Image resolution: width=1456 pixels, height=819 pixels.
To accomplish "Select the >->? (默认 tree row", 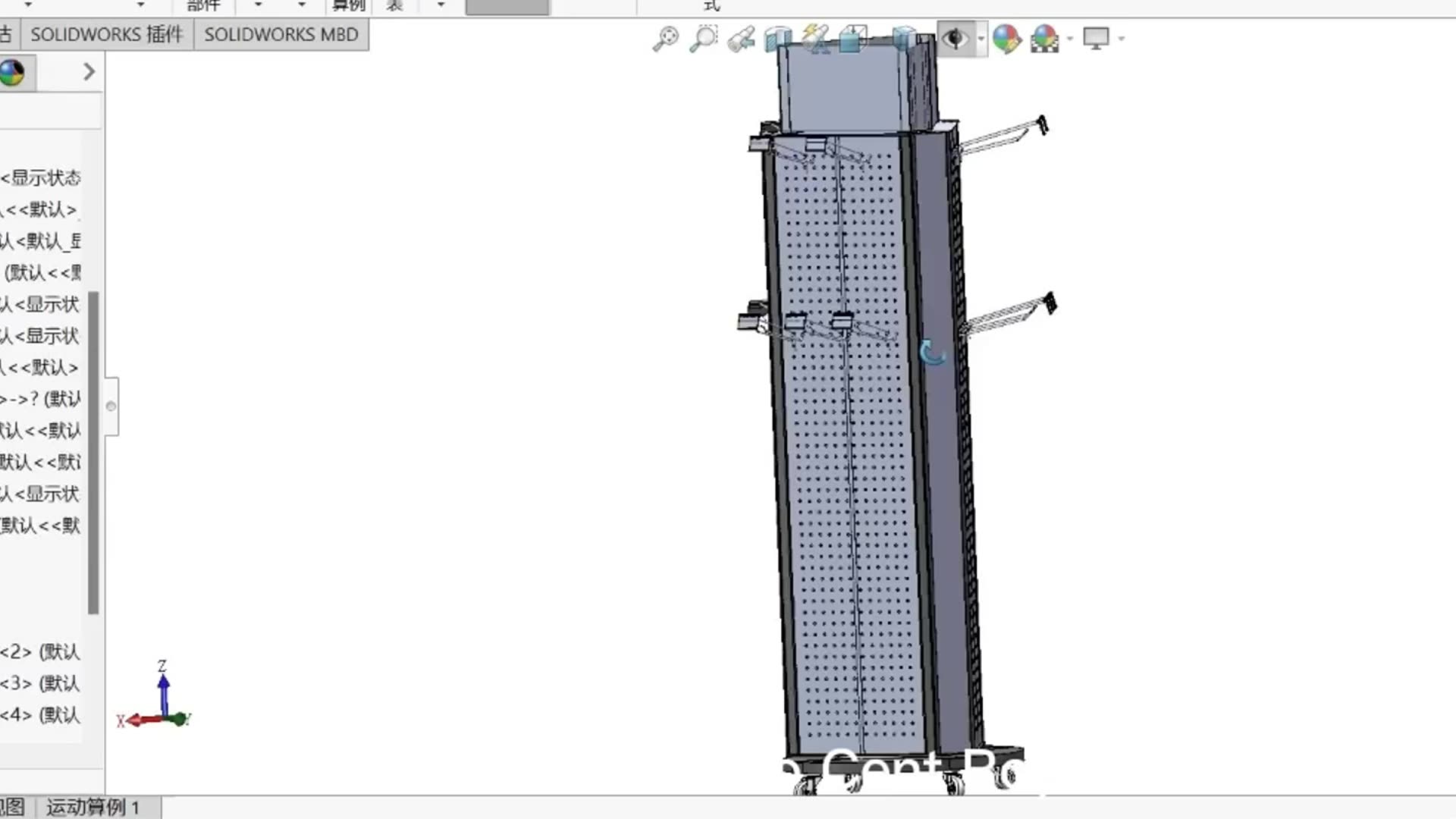I will 40,400.
